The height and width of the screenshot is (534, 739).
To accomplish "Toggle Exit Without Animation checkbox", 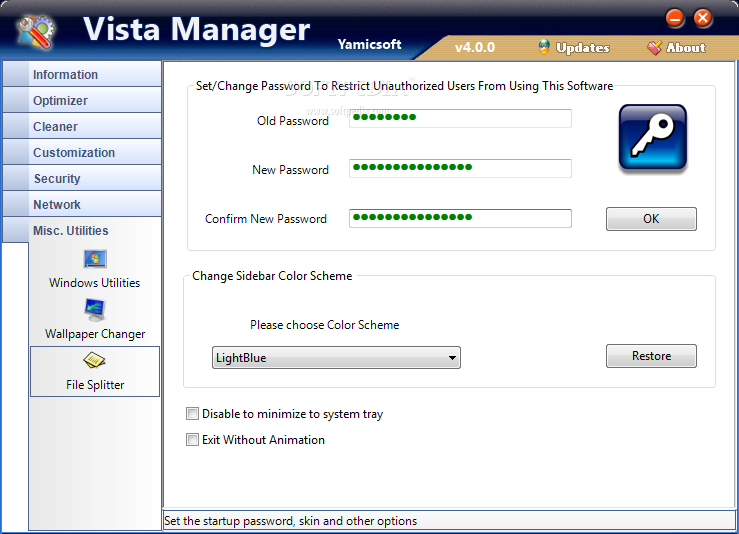I will point(192,440).
